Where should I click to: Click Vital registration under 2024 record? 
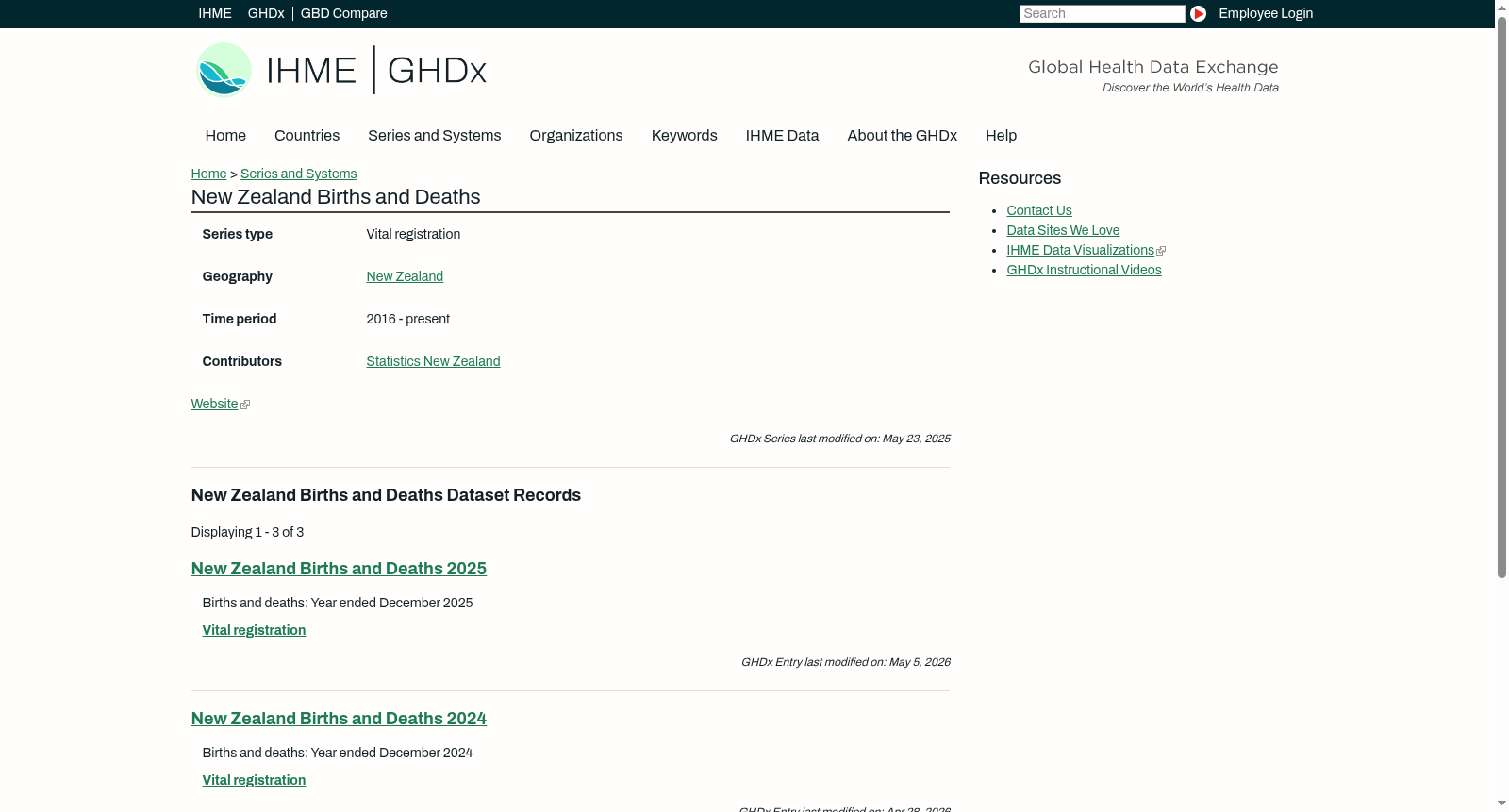click(254, 780)
